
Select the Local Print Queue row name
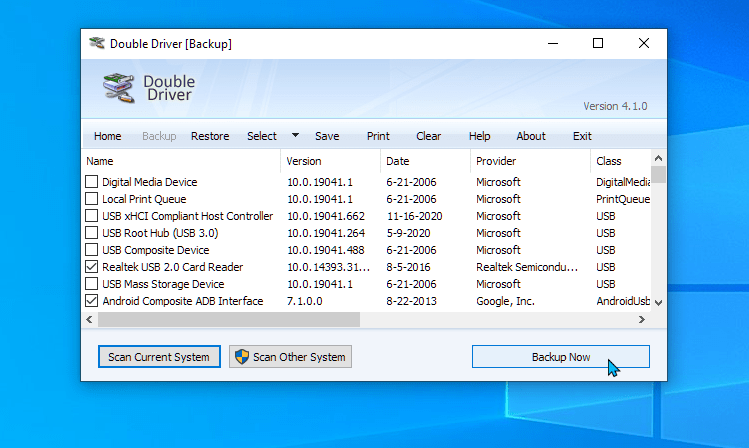(x=144, y=199)
